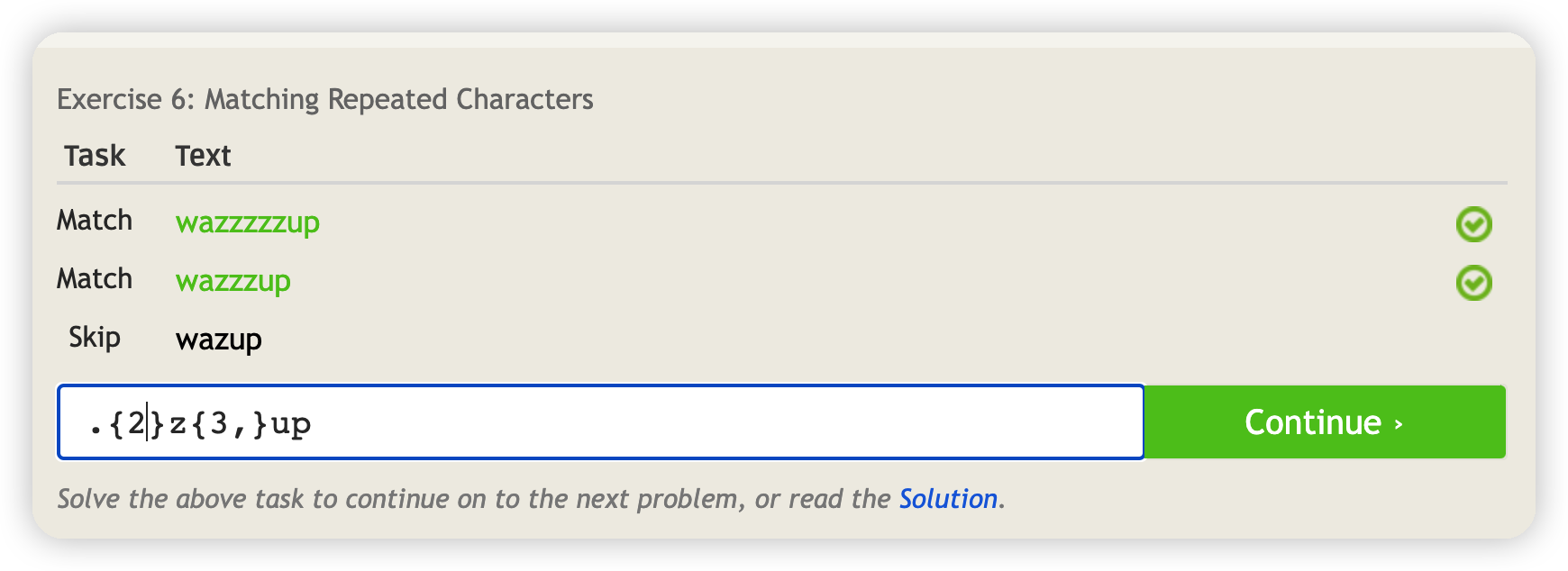The width and height of the screenshot is (1568, 571).
Task: Click the 'wazzzzzup' match text
Action: coord(248,222)
